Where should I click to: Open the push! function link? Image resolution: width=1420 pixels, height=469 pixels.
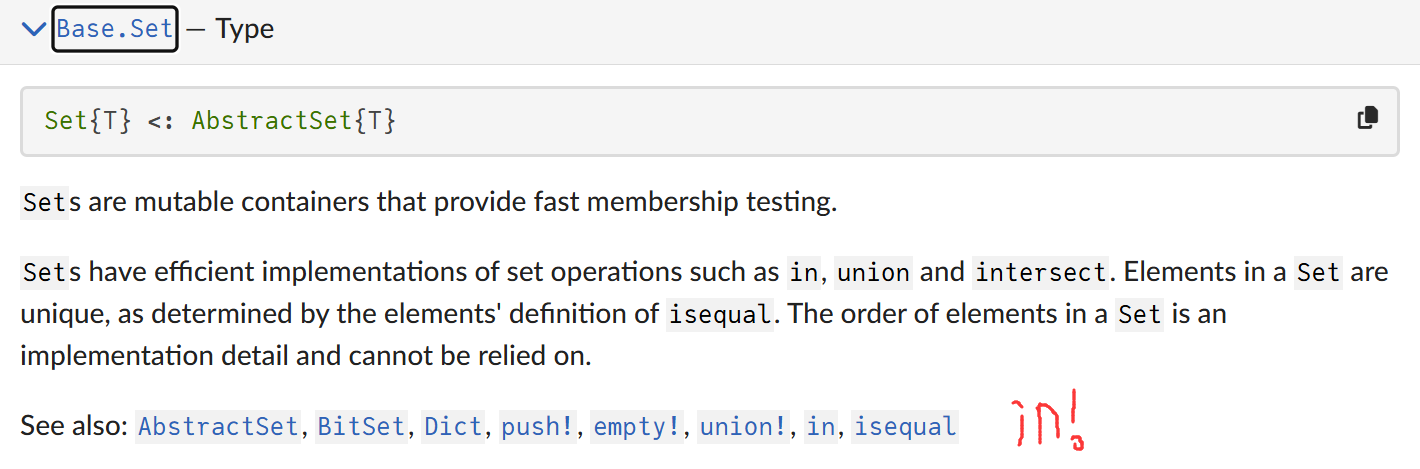(538, 427)
